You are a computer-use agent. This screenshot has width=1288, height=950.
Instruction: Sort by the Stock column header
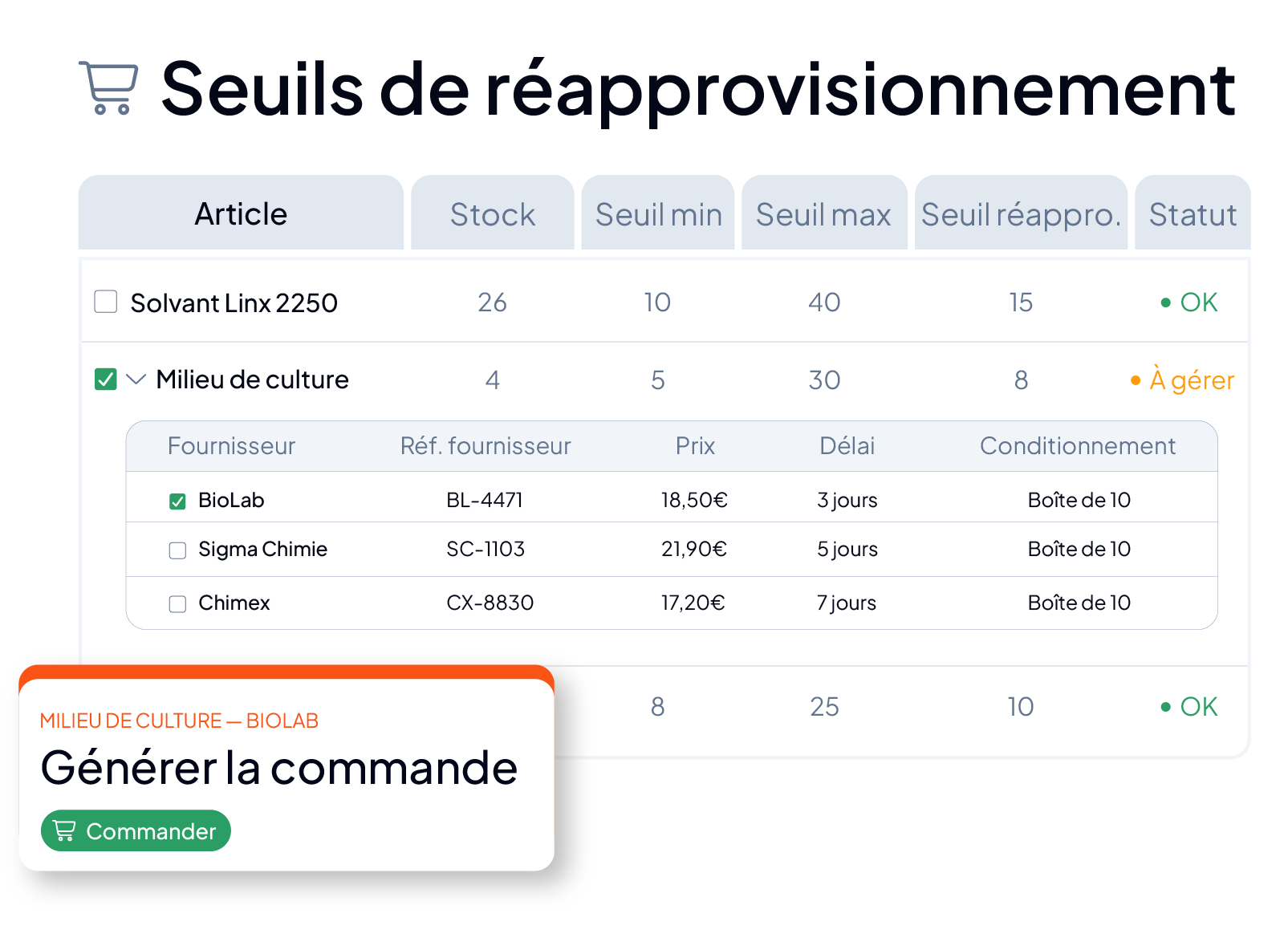point(493,213)
